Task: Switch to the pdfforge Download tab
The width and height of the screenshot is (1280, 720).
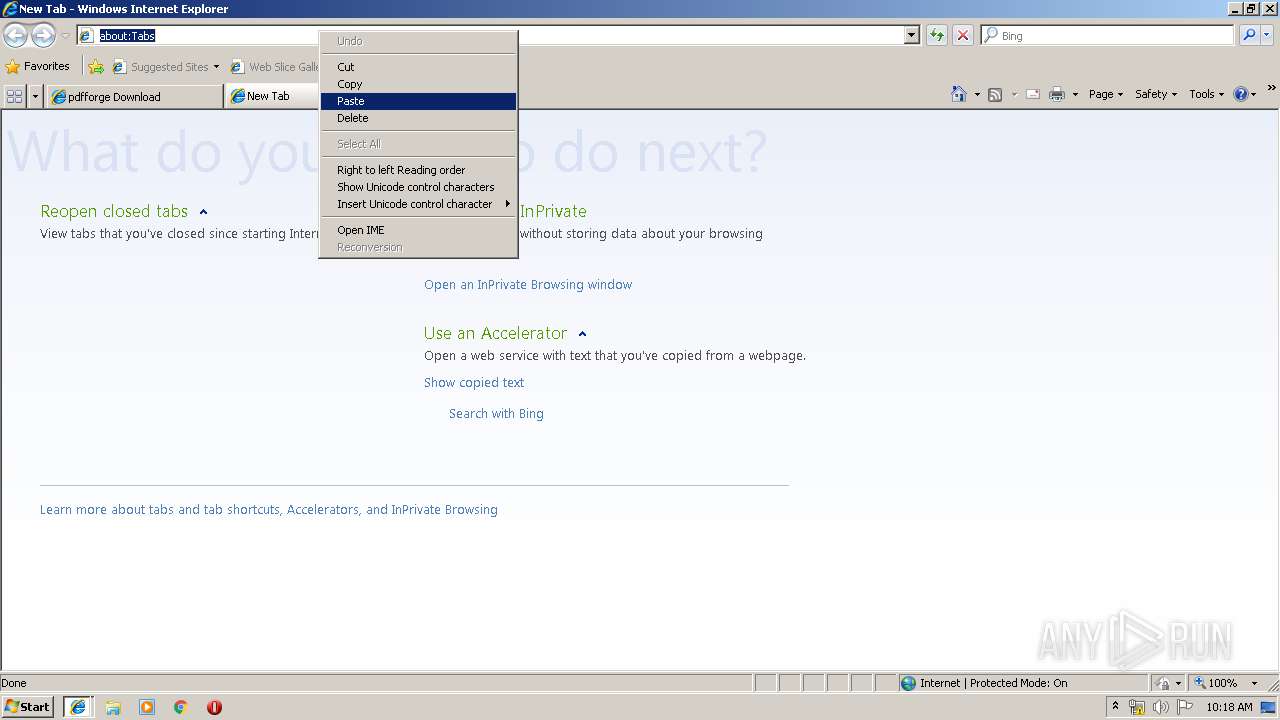Action: tap(134, 97)
